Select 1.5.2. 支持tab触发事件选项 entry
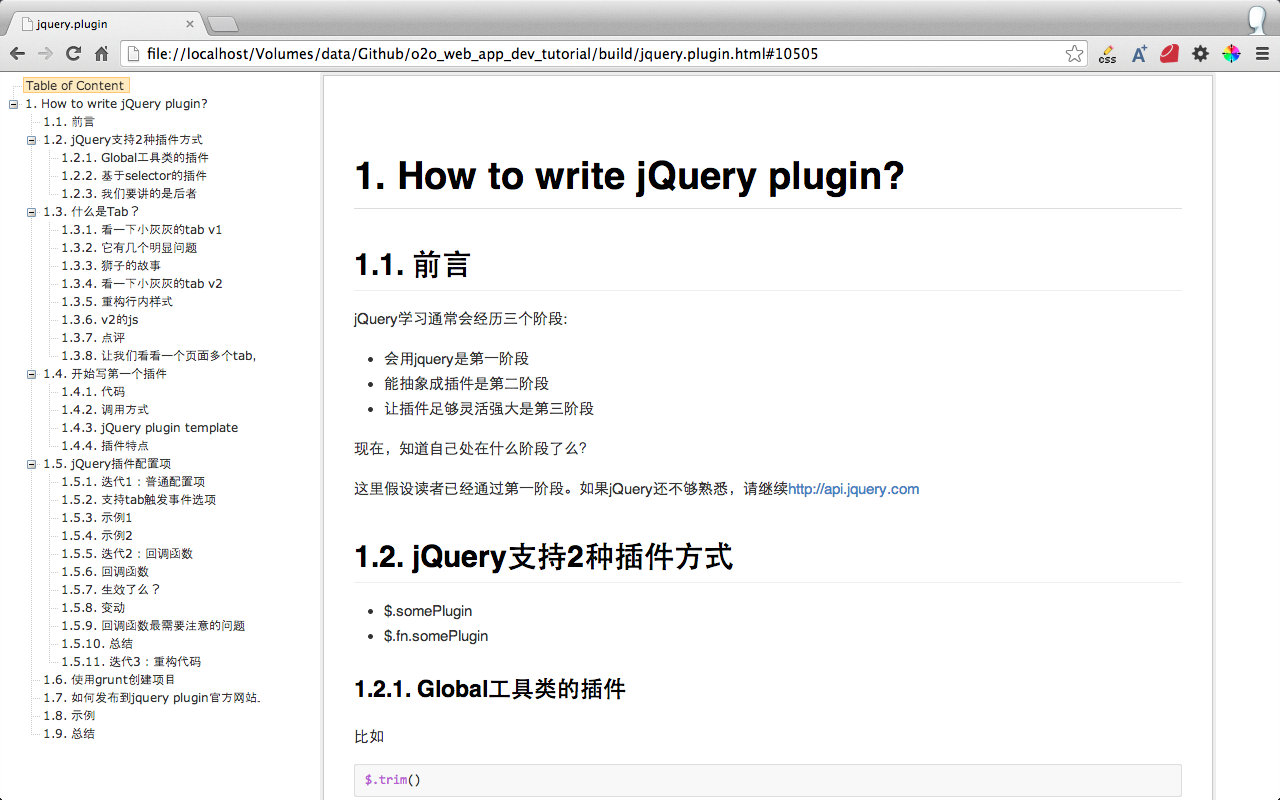Viewport: 1280px width, 800px height. [139, 500]
